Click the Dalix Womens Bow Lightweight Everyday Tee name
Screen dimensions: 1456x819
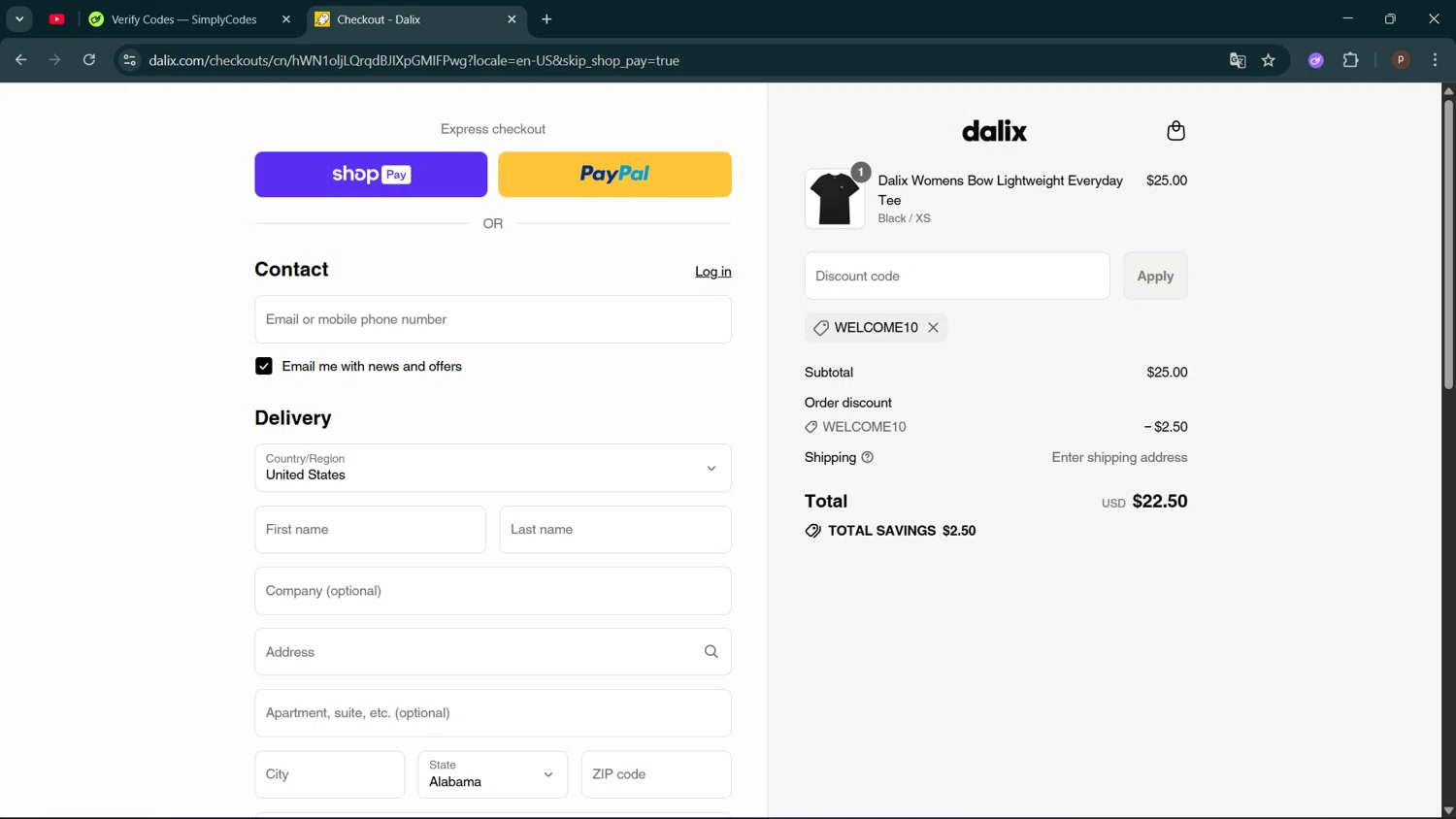(x=1001, y=190)
